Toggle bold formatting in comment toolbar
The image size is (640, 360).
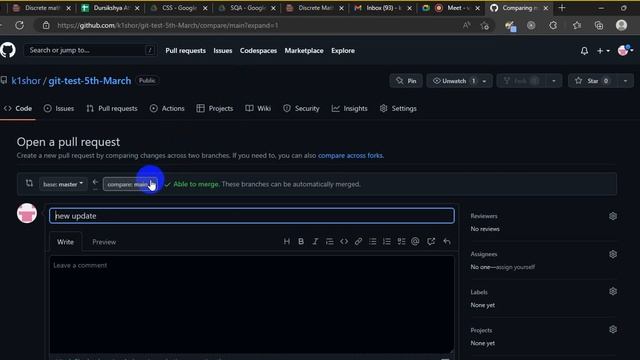coord(301,242)
